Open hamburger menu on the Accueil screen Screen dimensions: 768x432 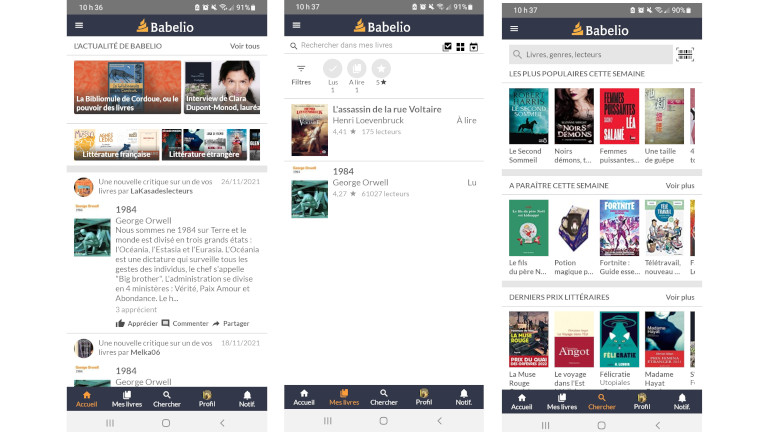click(79, 25)
